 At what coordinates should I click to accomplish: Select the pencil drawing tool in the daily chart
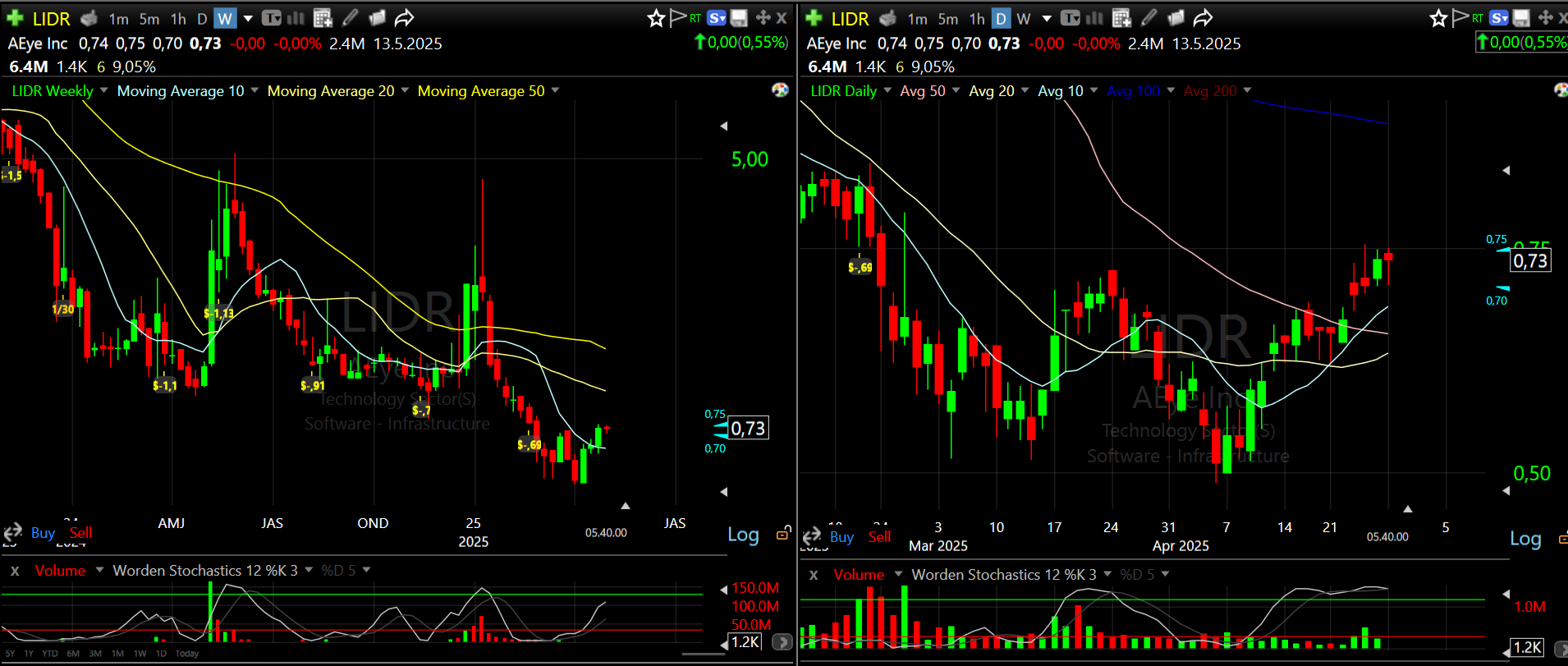1149,18
